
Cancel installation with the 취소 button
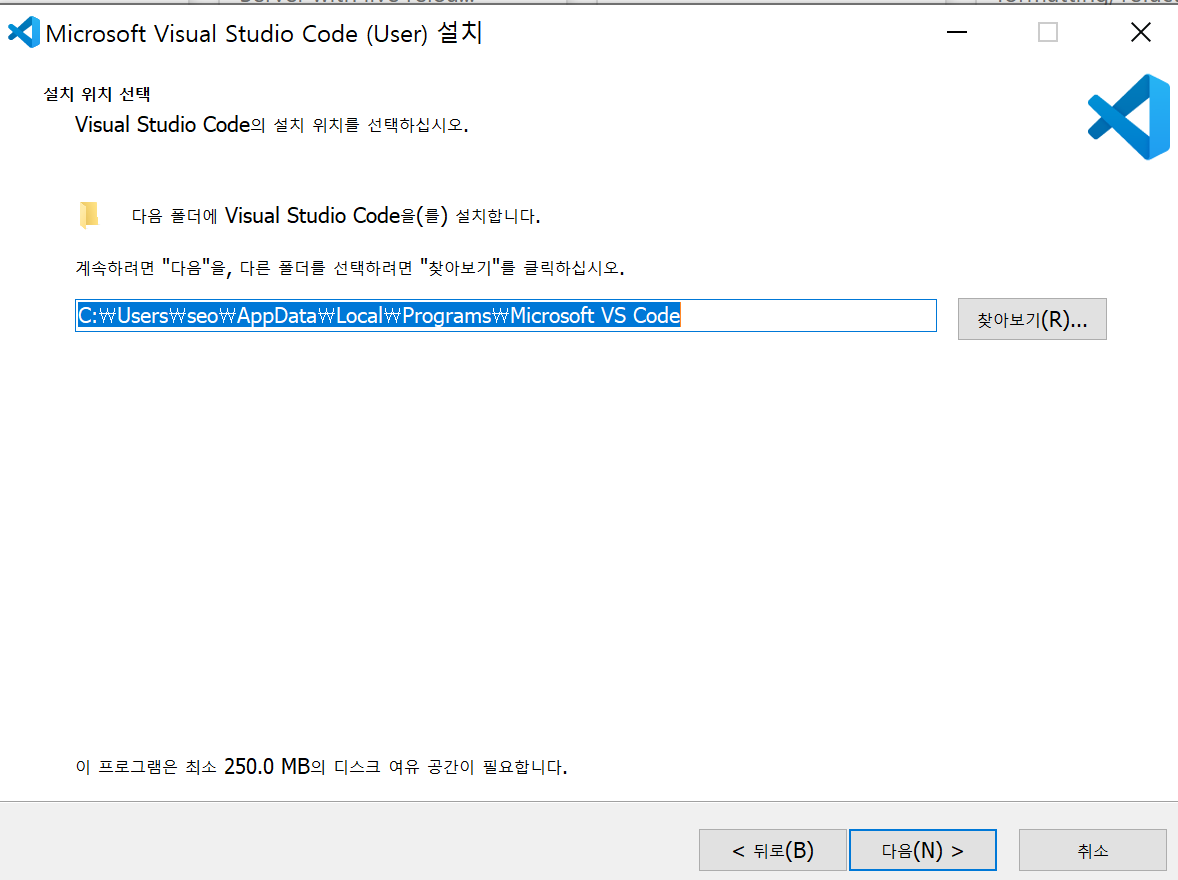[x=1092, y=849]
